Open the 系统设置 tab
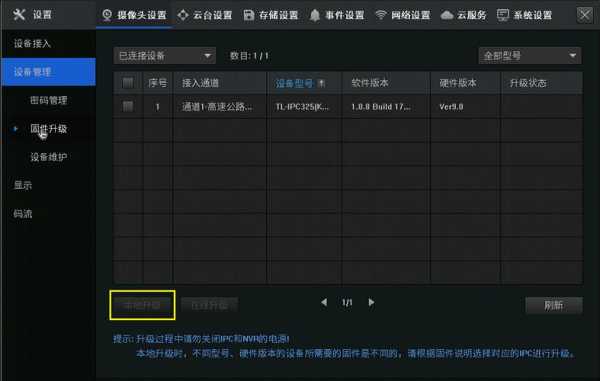The image size is (600, 381). 525,15
